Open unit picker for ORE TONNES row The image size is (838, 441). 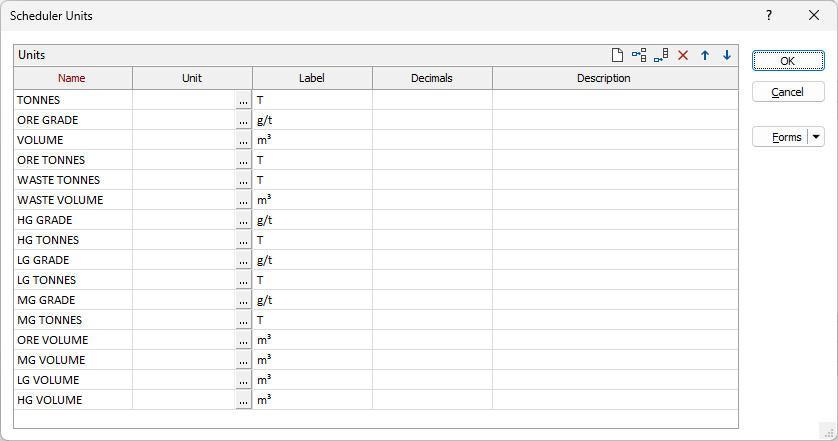click(243, 160)
